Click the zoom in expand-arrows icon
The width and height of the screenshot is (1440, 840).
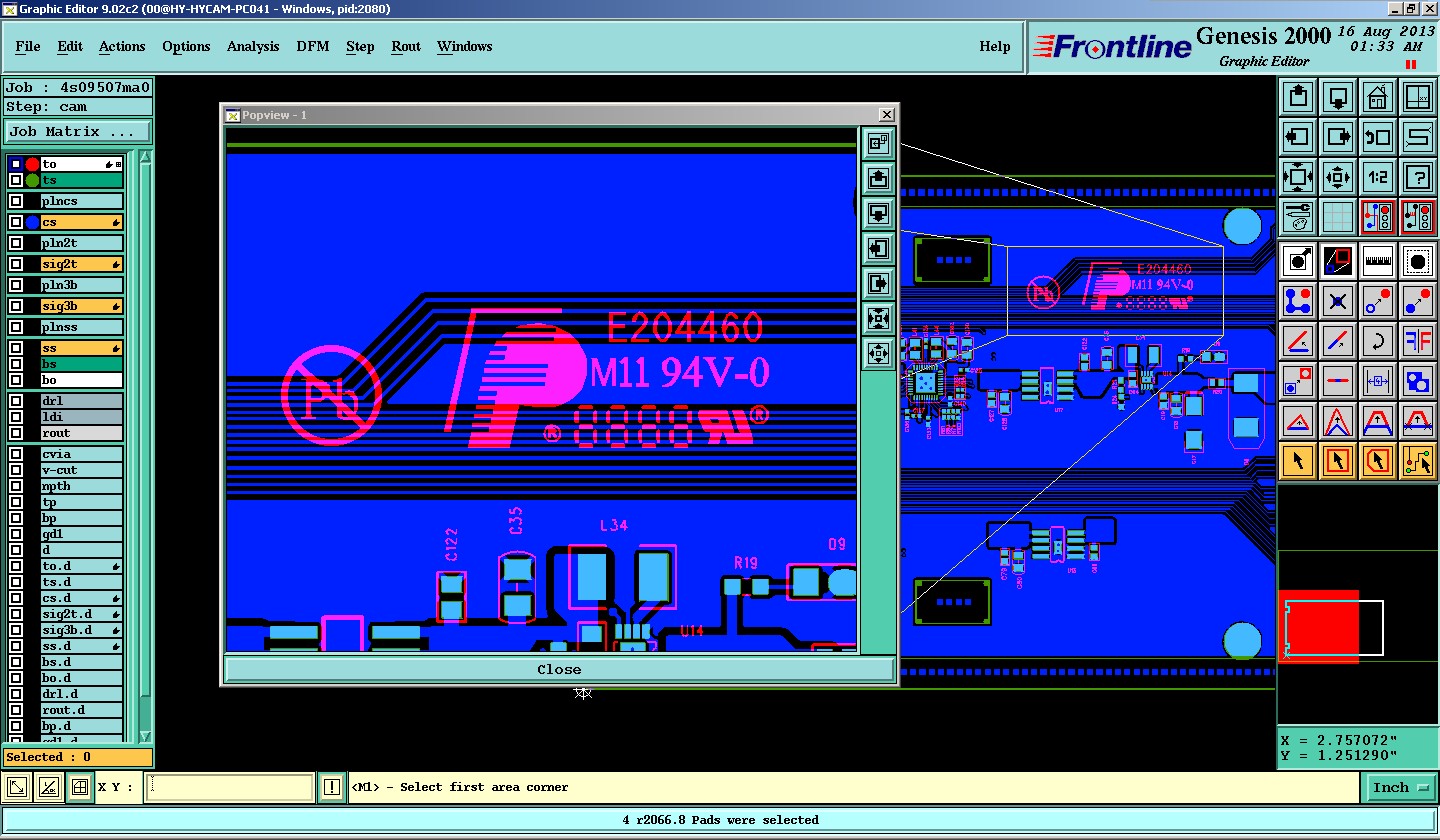(x=1298, y=177)
